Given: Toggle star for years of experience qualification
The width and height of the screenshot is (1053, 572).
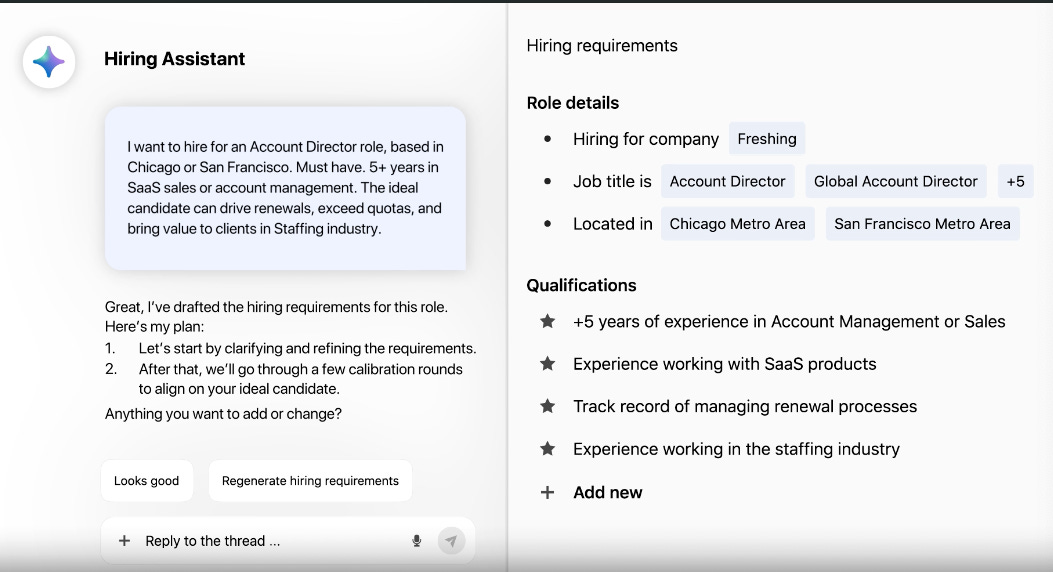Looking at the screenshot, I should pos(547,322).
